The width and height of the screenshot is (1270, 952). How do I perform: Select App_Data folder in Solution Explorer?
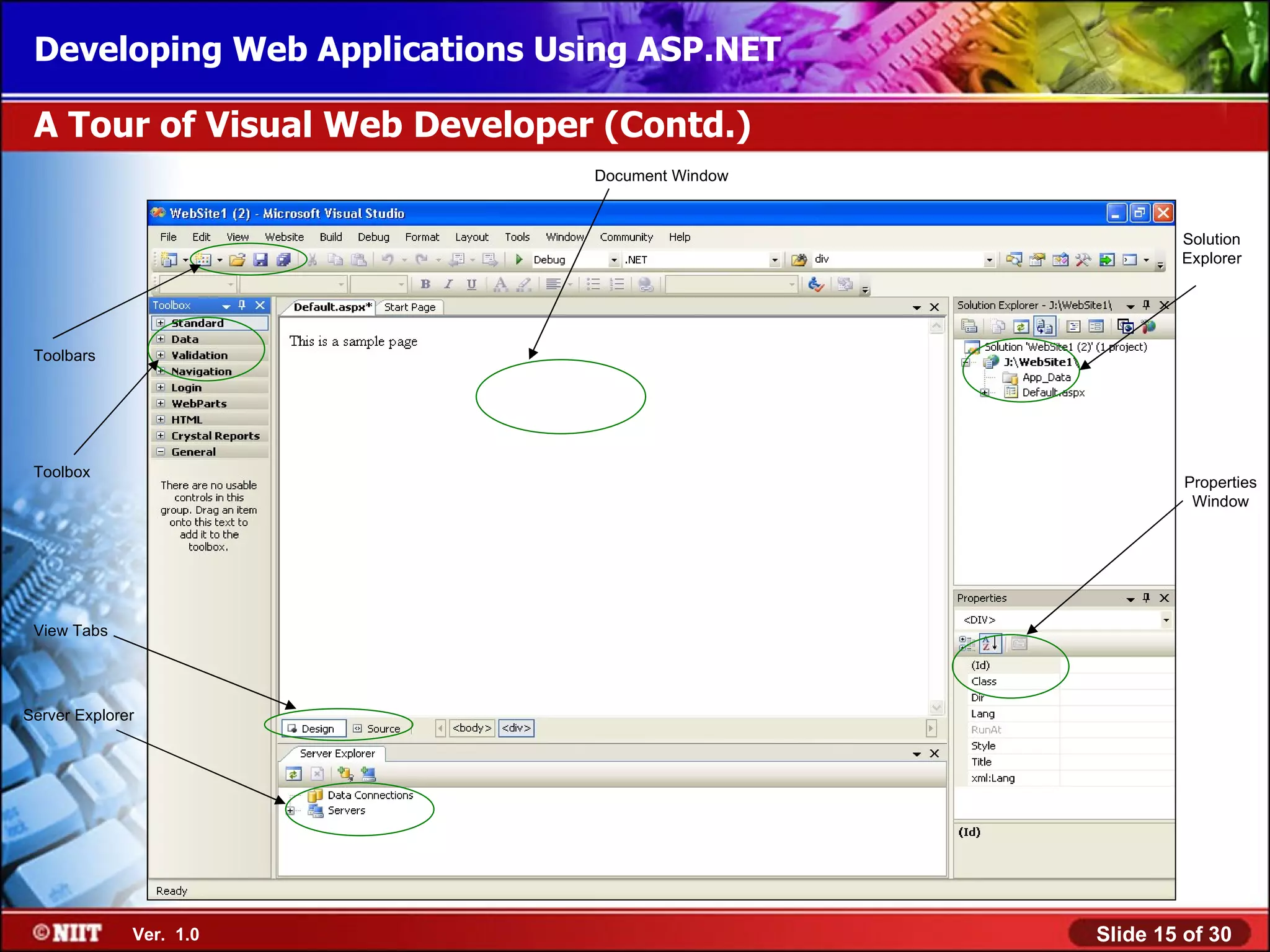click(x=1046, y=377)
